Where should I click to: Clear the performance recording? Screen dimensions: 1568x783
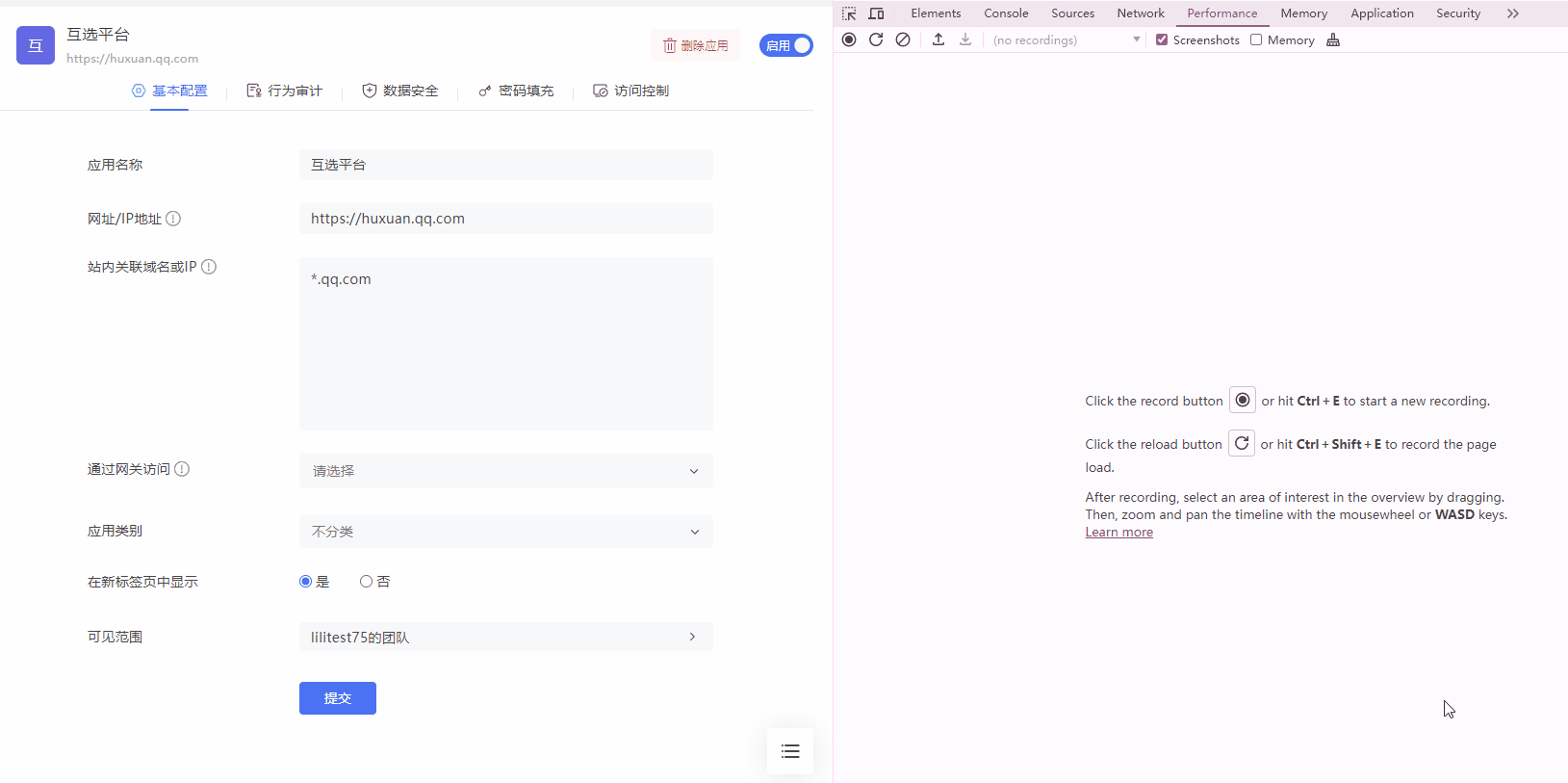pyautogui.click(x=903, y=39)
